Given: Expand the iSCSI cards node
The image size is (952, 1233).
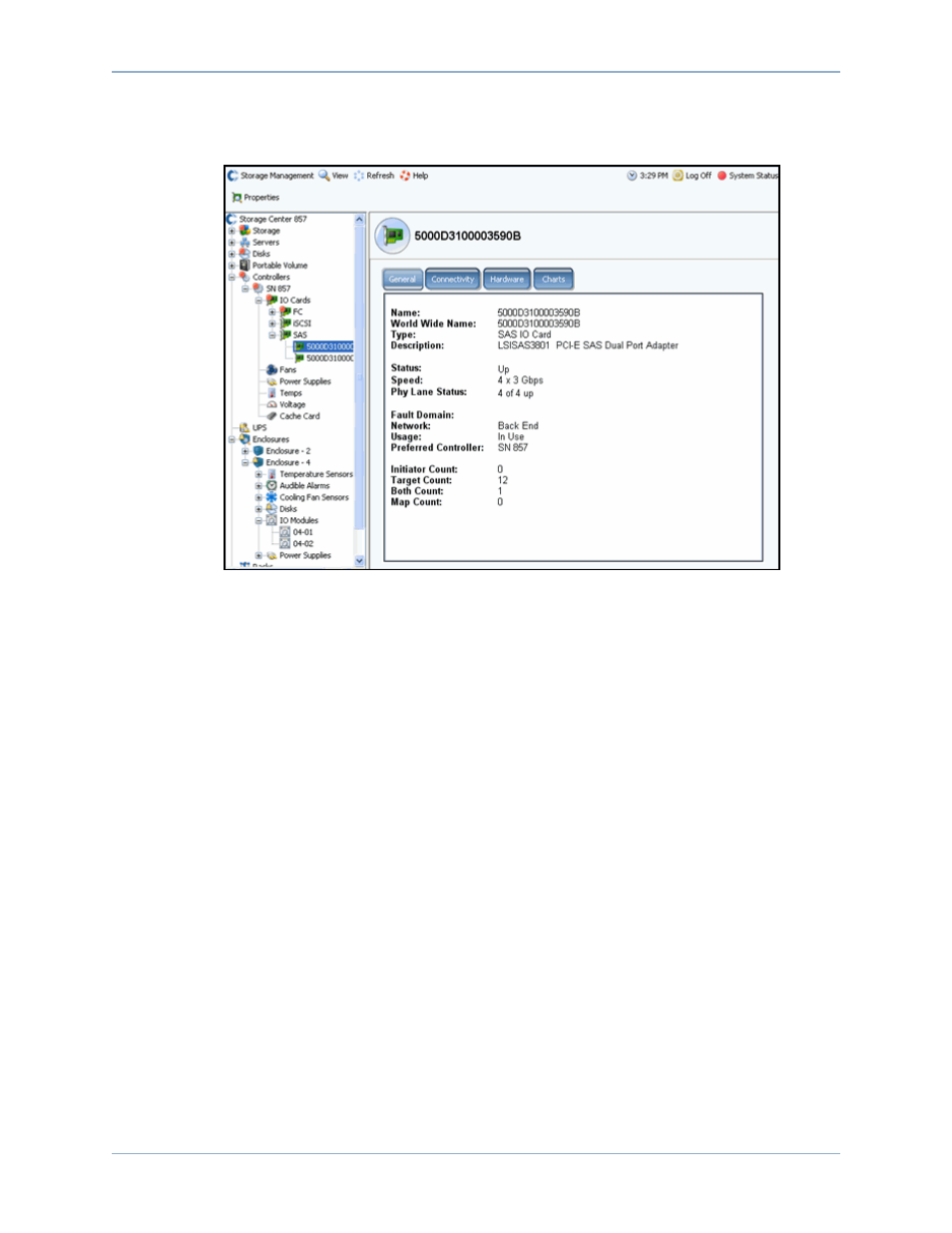Looking at the screenshot, I should tap(272, 323).
